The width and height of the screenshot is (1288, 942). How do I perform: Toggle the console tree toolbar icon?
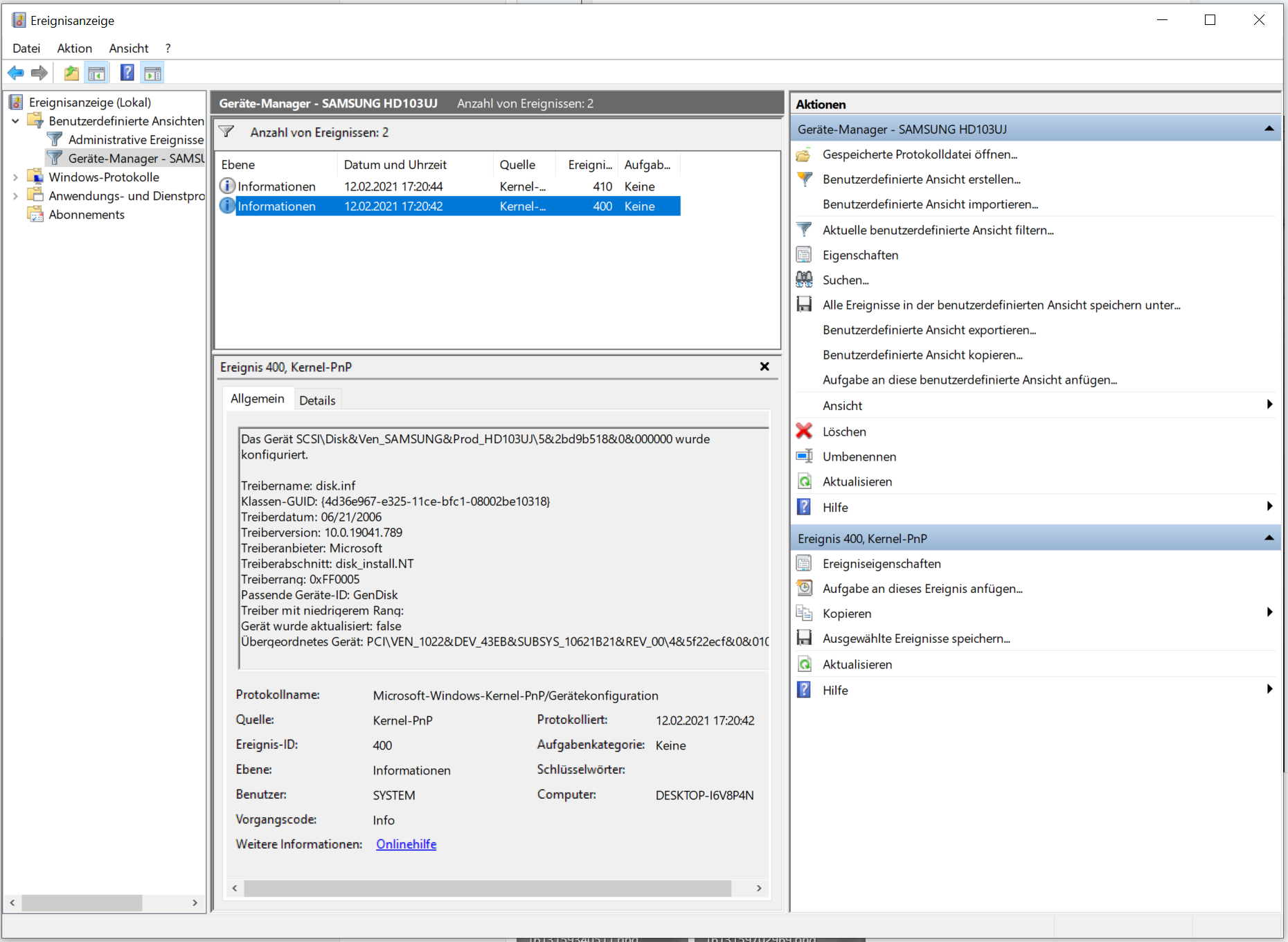point(96,73)
